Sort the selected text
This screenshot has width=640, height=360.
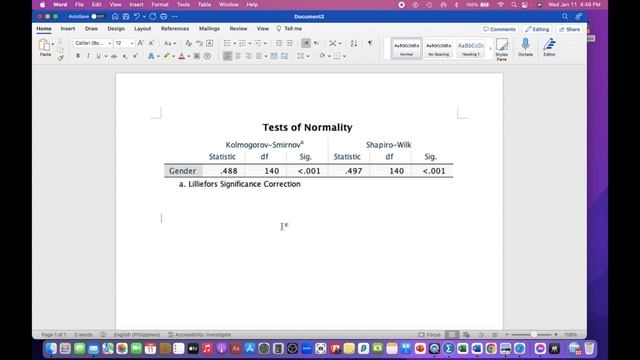tap(353, 43)
